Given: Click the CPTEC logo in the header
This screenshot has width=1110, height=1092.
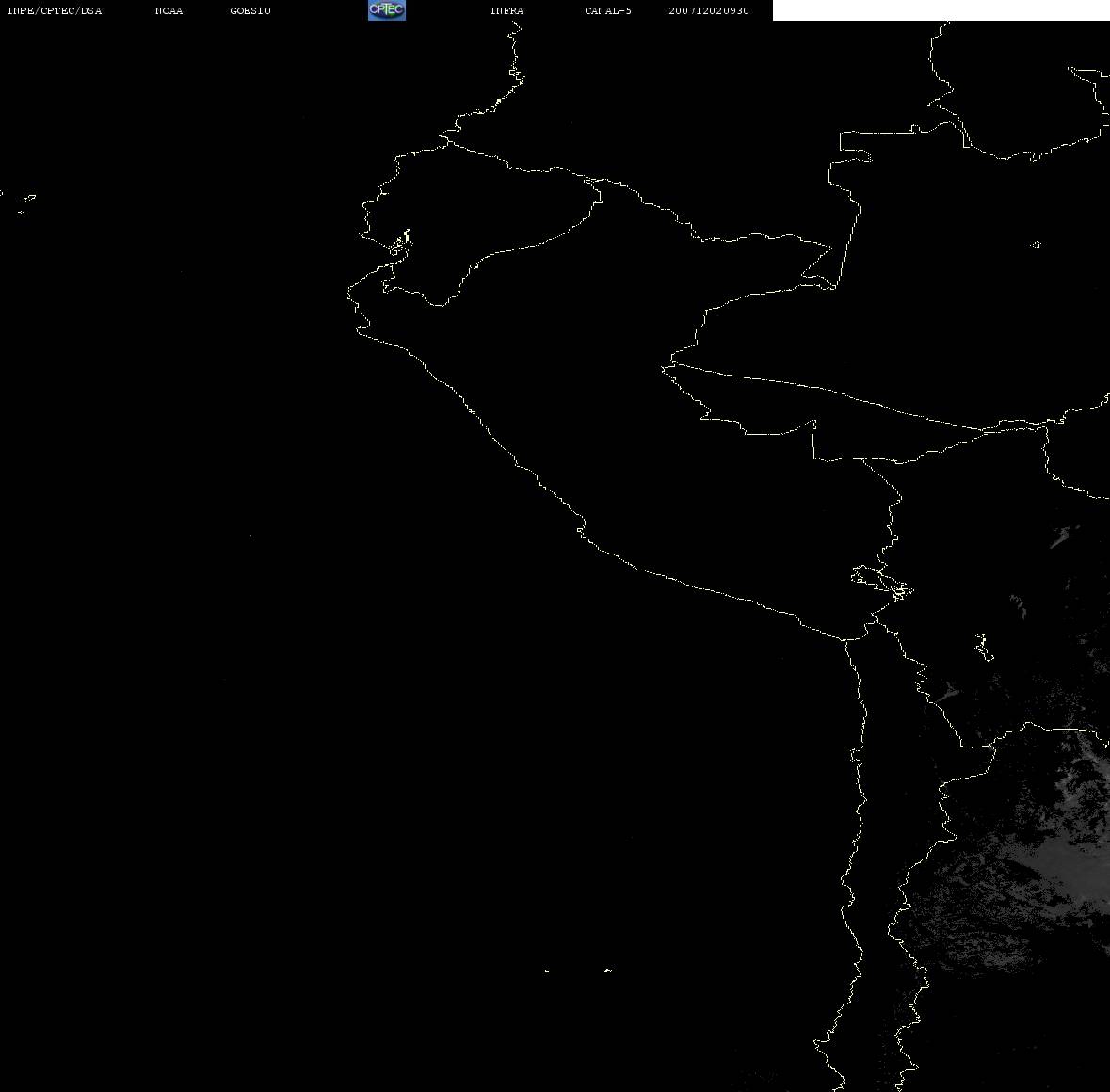Looking at the screenshot, I should click(386, 10).
